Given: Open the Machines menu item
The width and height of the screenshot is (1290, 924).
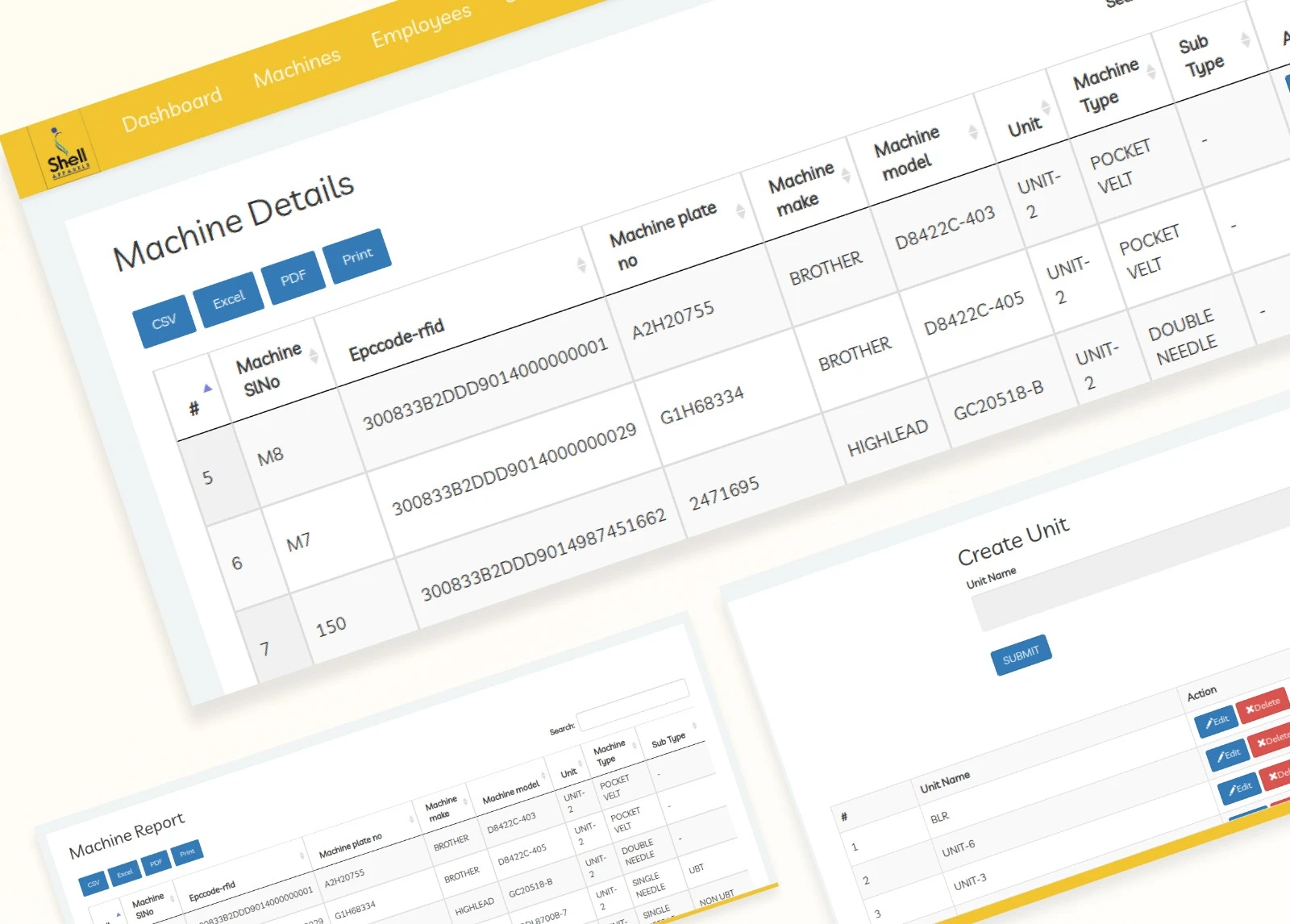Looking at the screenshot, I should (x=297, y=68).
